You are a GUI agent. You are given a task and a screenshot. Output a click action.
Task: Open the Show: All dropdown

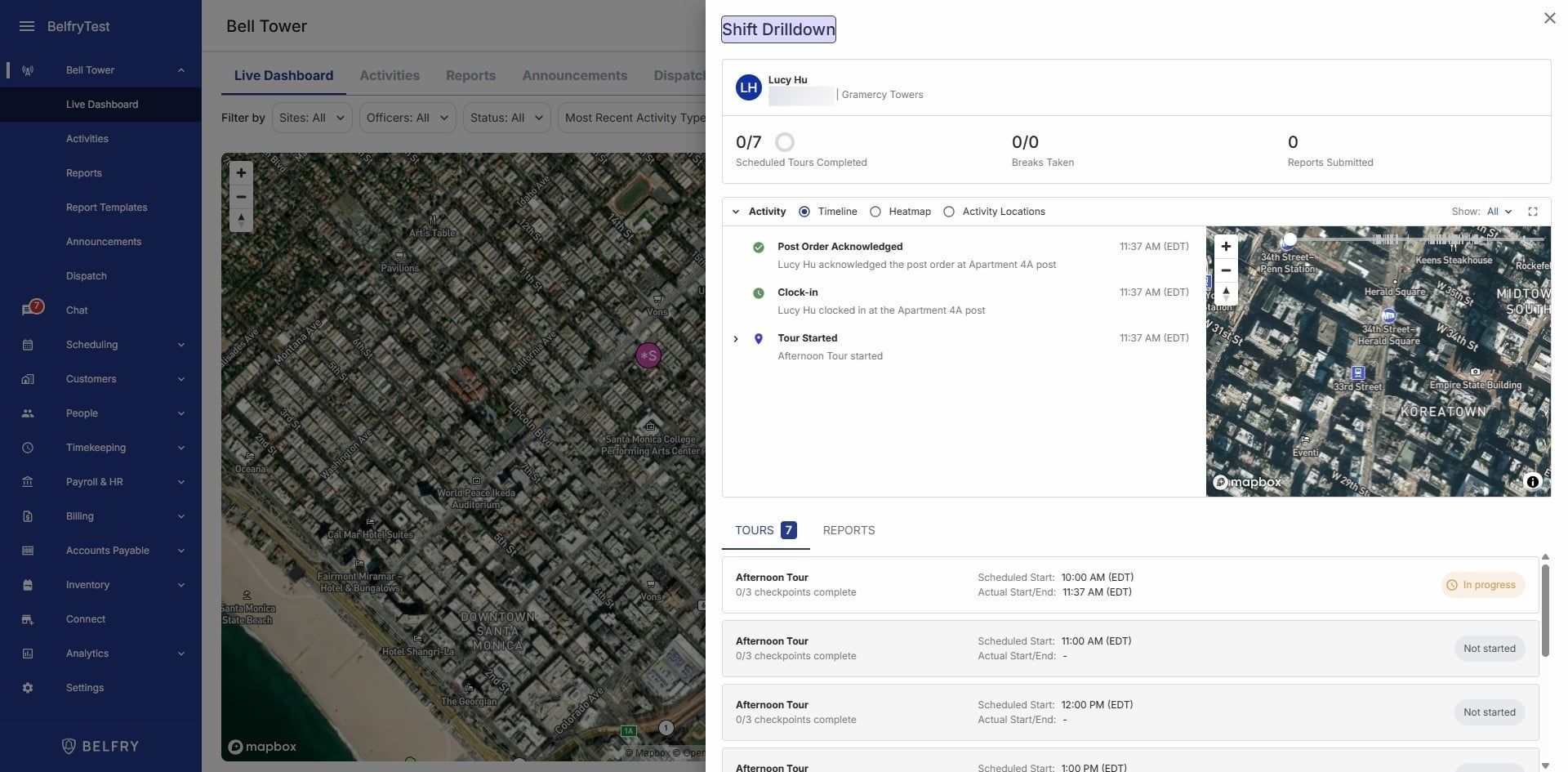(x=1499, y=212)
